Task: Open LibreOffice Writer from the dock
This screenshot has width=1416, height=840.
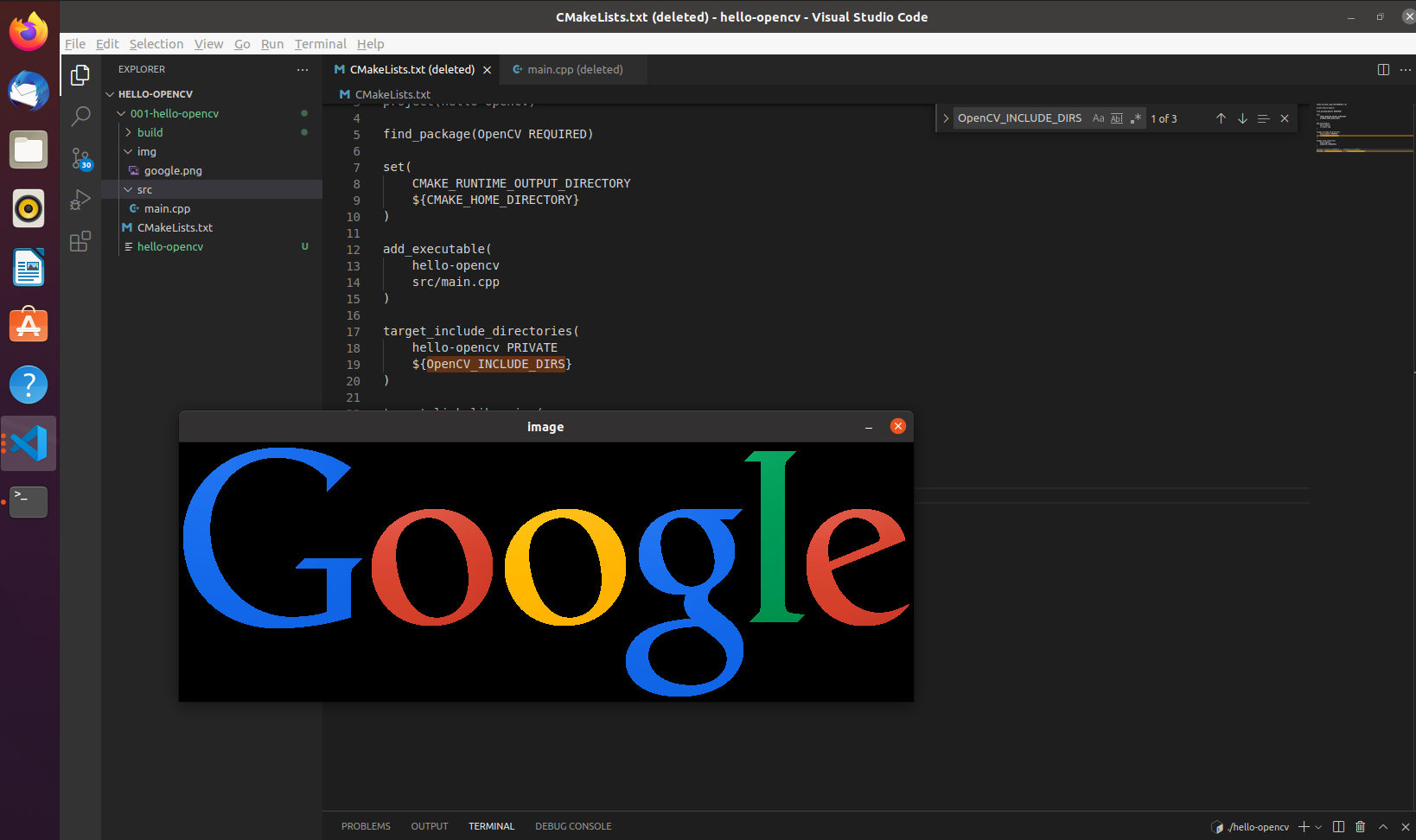Action: click(x=29, y=267)
